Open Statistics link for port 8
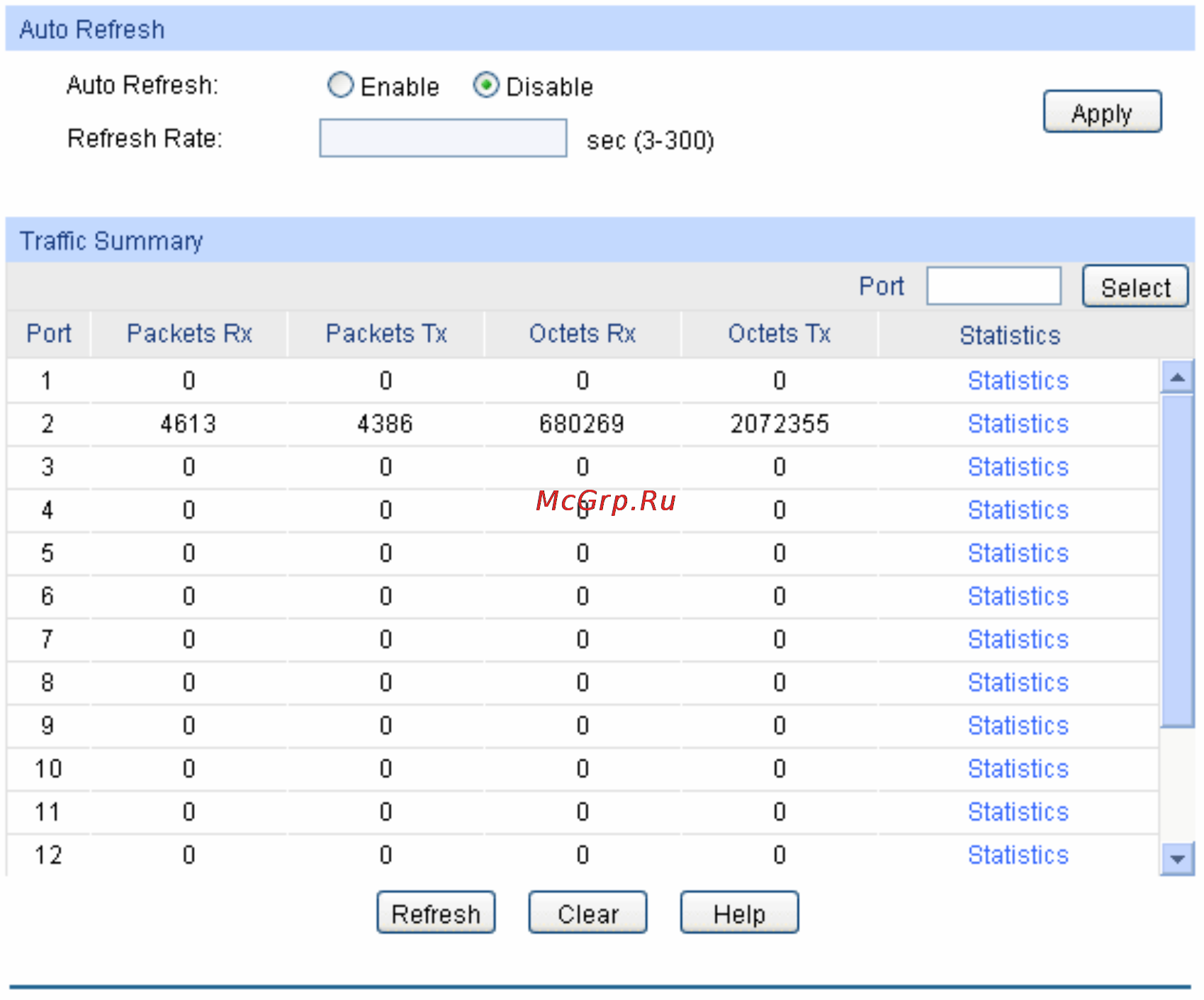1204x1000 pixels. [x=1018, y=682]
